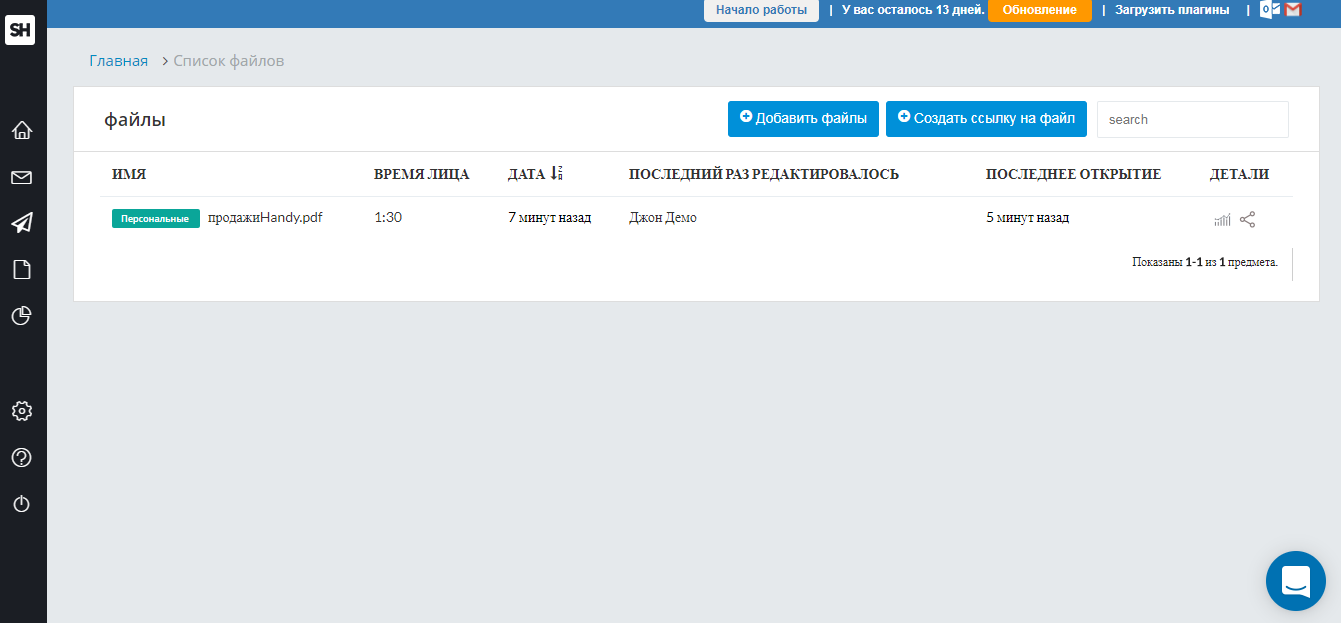Sort by ДАТА column header
This screenshot has width=1341, height=623.
coord(526,174)
